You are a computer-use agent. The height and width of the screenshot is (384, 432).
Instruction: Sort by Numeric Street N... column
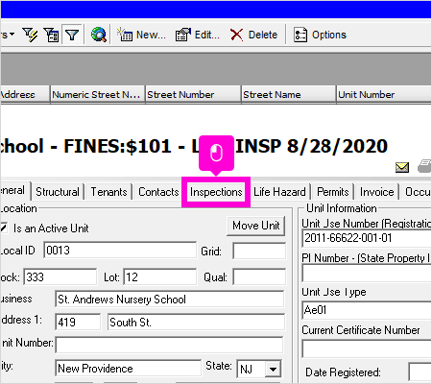[x=98, y=95]
